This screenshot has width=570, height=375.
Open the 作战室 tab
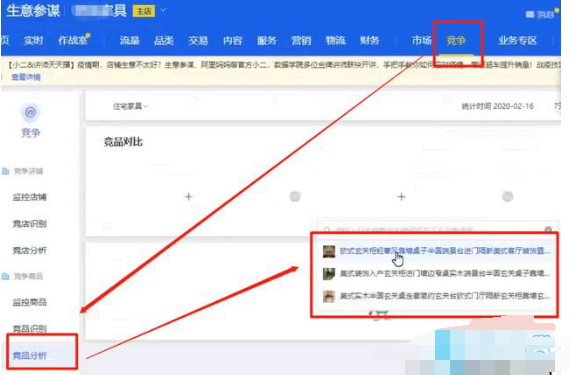click(x=73, y=41)
